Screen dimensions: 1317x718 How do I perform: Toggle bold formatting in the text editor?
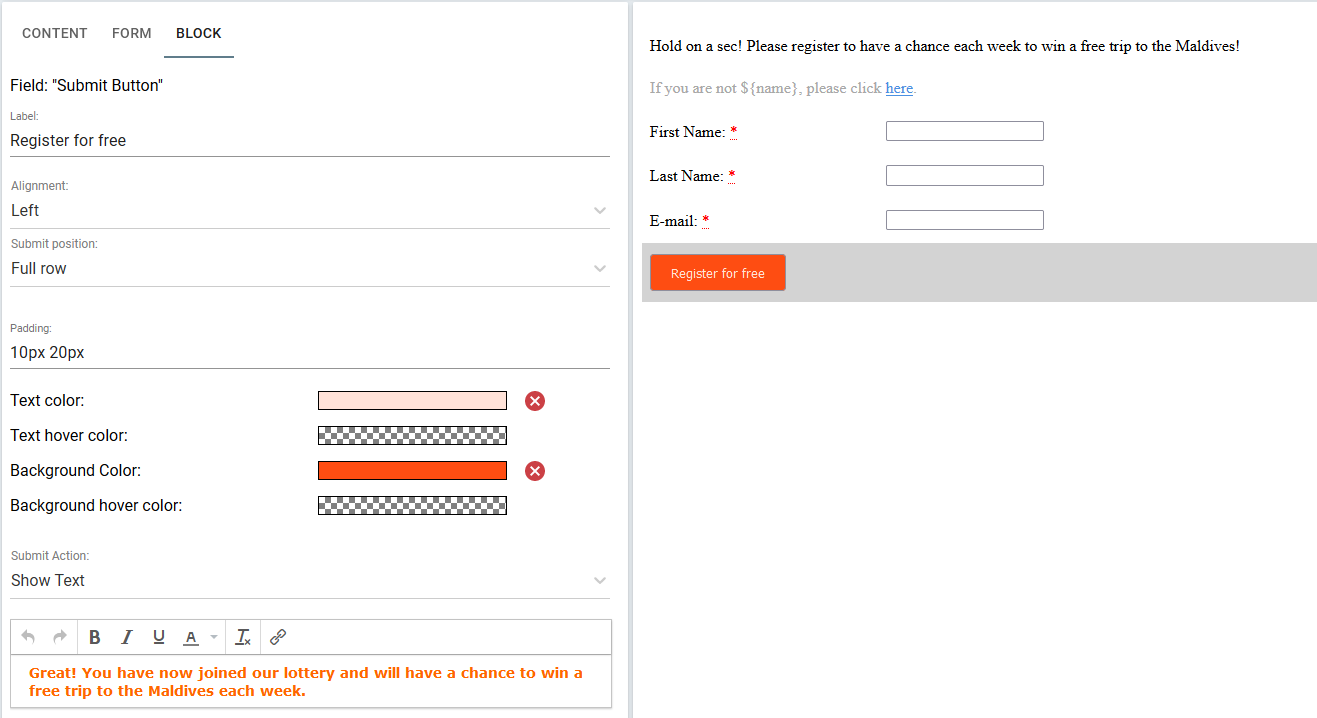[x=95, y=637]
